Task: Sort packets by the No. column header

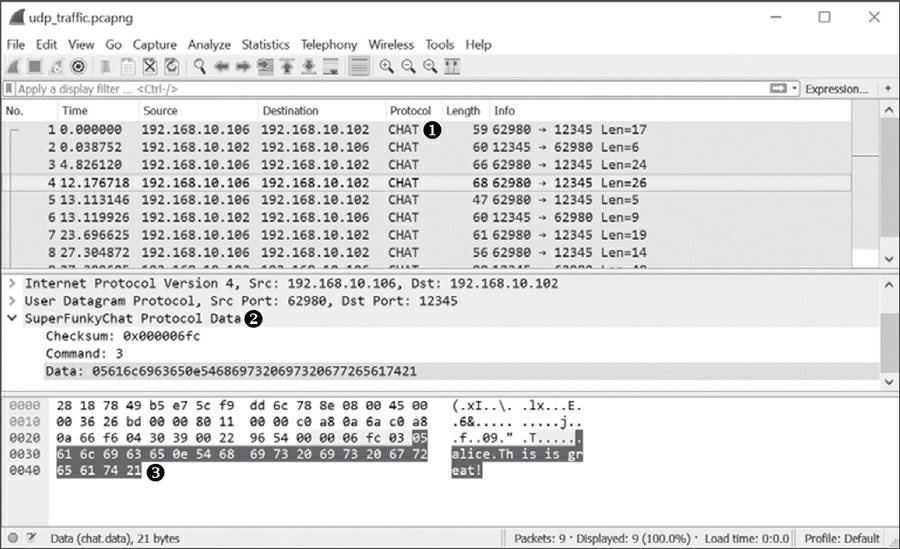Action: pos(30,111)
